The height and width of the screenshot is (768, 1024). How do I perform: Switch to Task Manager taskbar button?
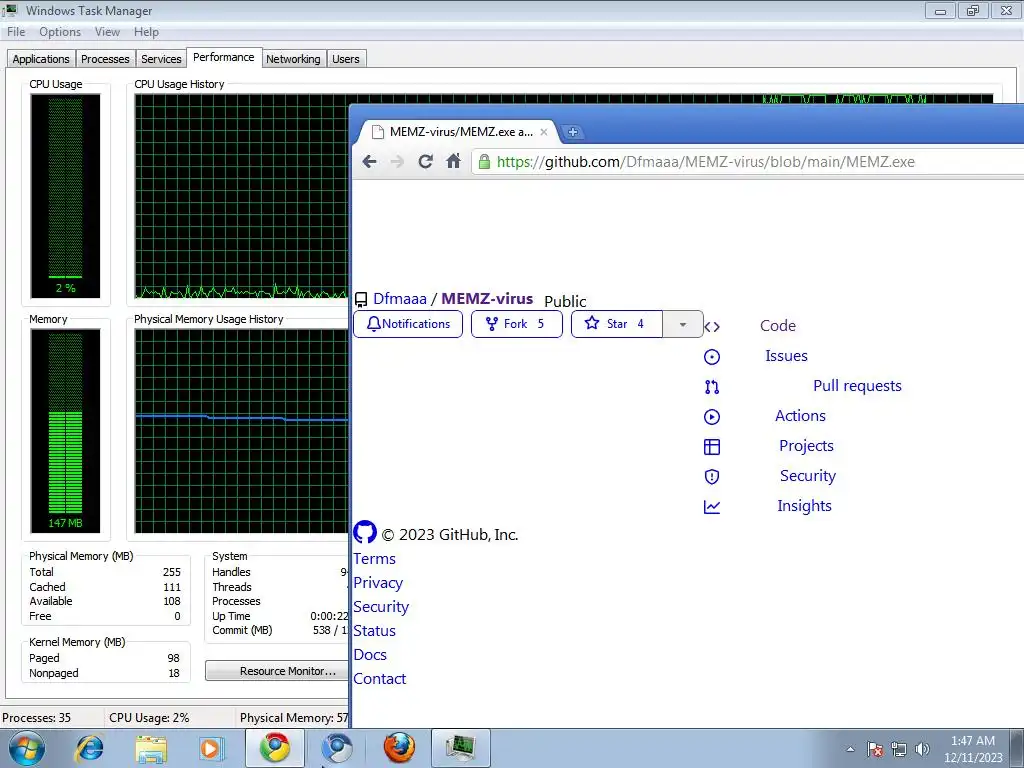coord(461,748)
